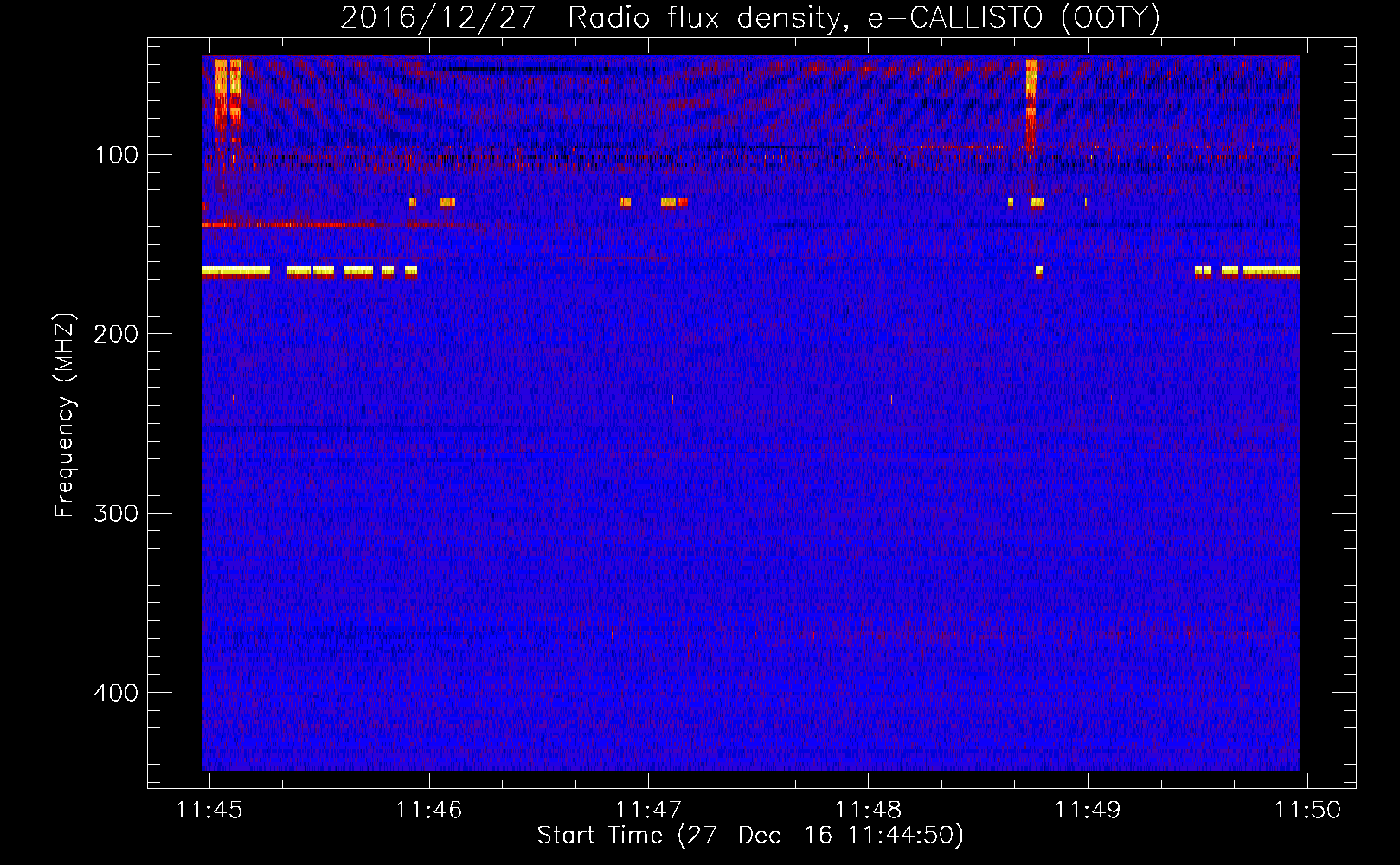Image resolution: width=1400 pixels, height=865 pixels.
Task: Click the 11:47 time tick label
Action: pos(648,811)
